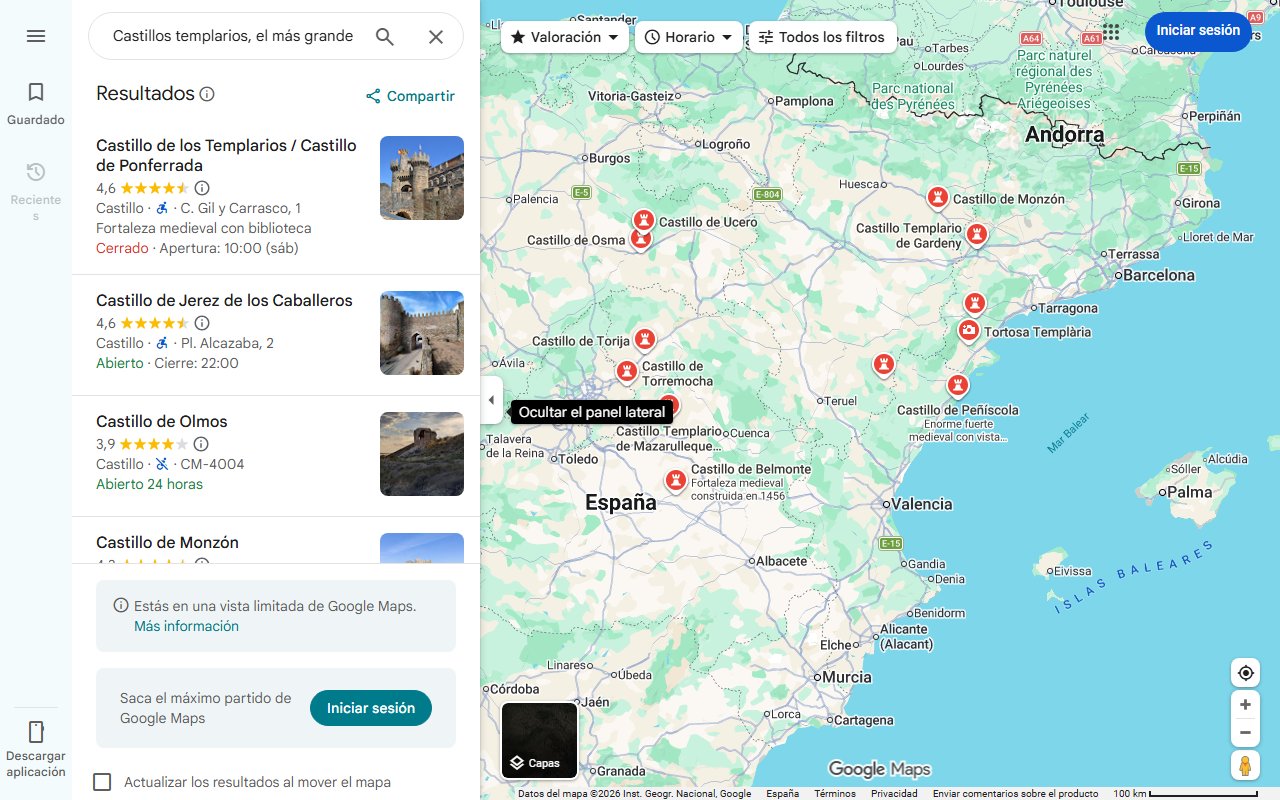Open the Castillo de Ponferrada photo thumbnail
This screenshot has height=800, width=1280.
[x=421, y=177]
